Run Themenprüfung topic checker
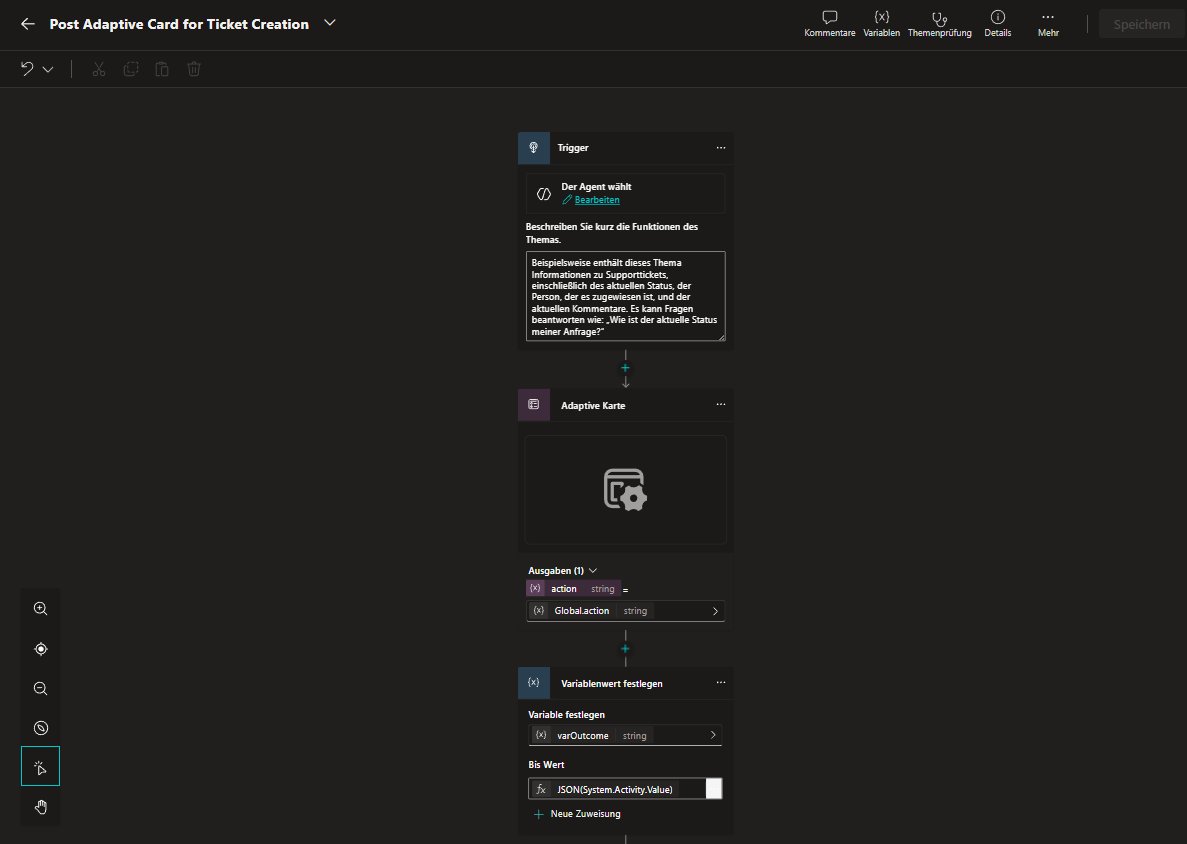Screen dimensions: 1187x844 (939, 24)
